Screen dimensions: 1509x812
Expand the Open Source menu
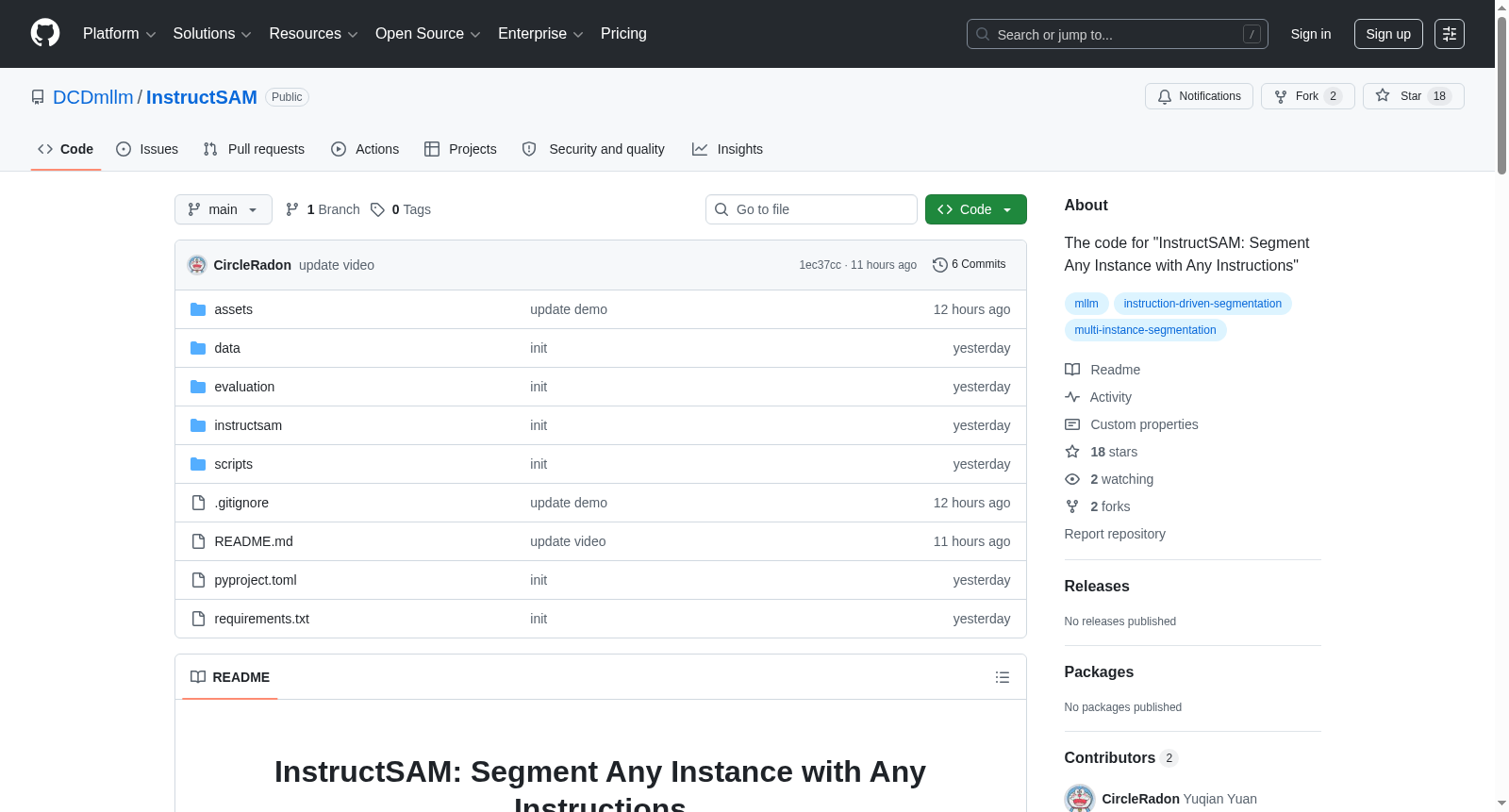point(428,34)
